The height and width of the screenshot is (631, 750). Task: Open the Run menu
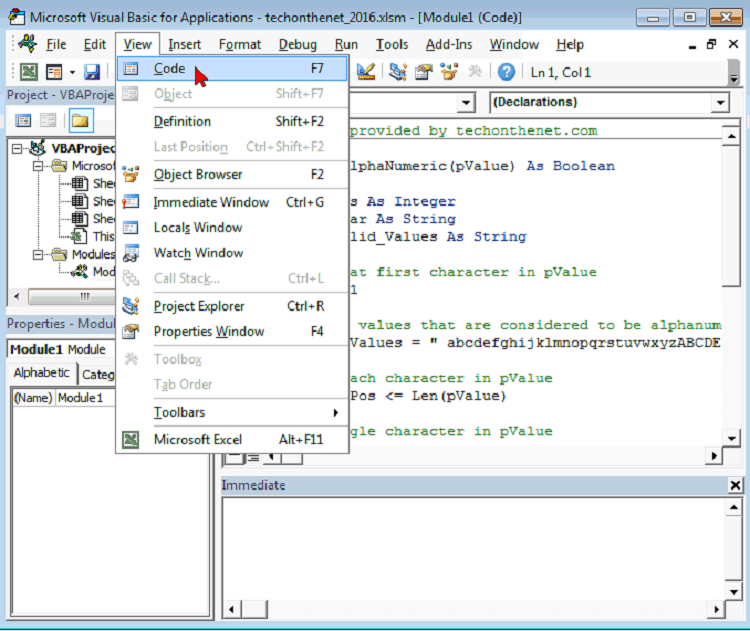point(346,44)
